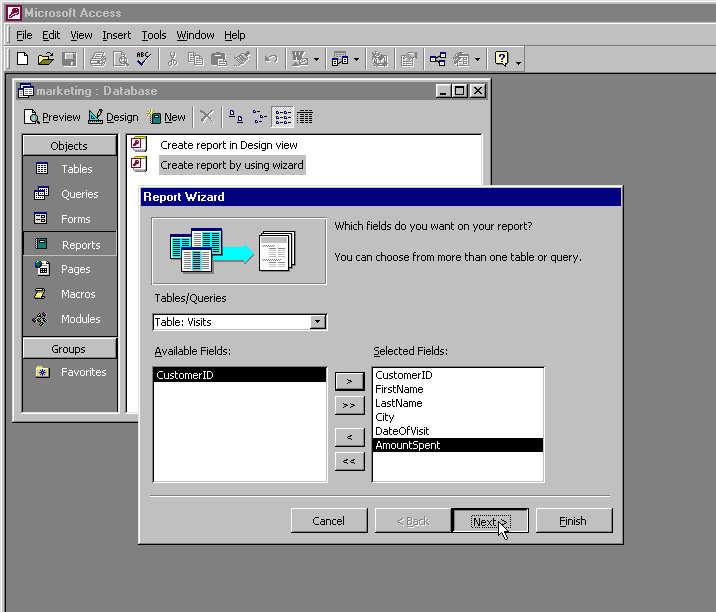Image resolution: width=716 pixels, height=612 pixels.
Task: Click the New database toolbar icon
Action: (x=22, y=59)
